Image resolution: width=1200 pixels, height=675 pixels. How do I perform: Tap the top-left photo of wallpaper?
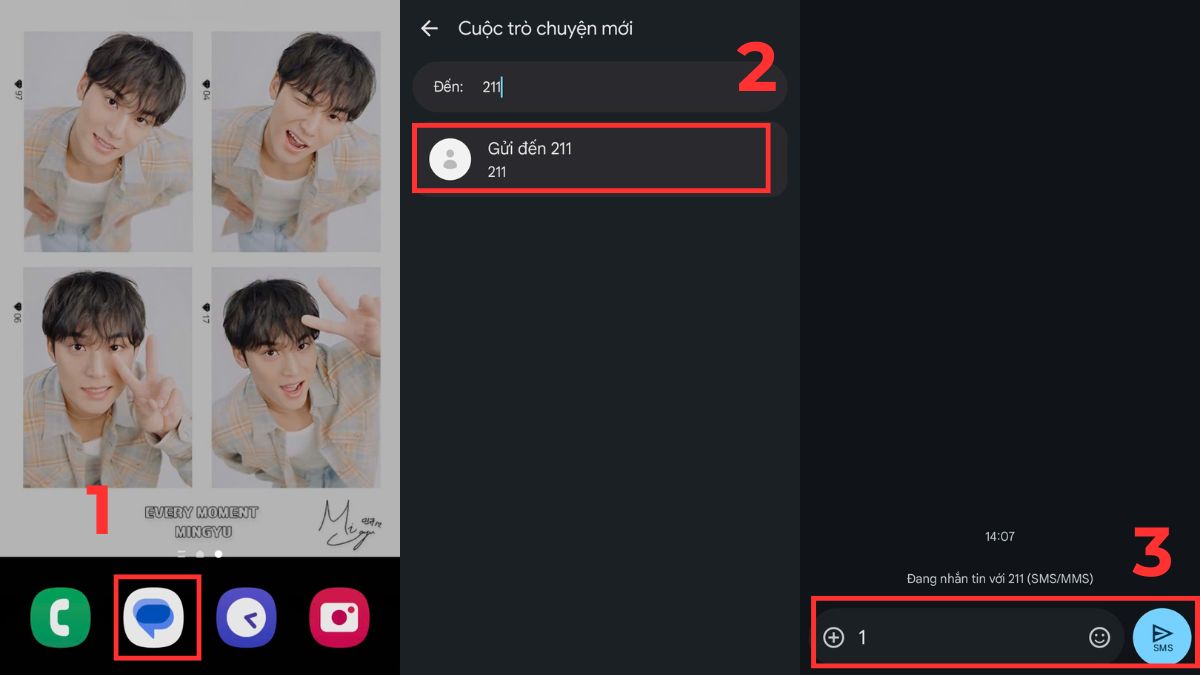coord(108,138)
